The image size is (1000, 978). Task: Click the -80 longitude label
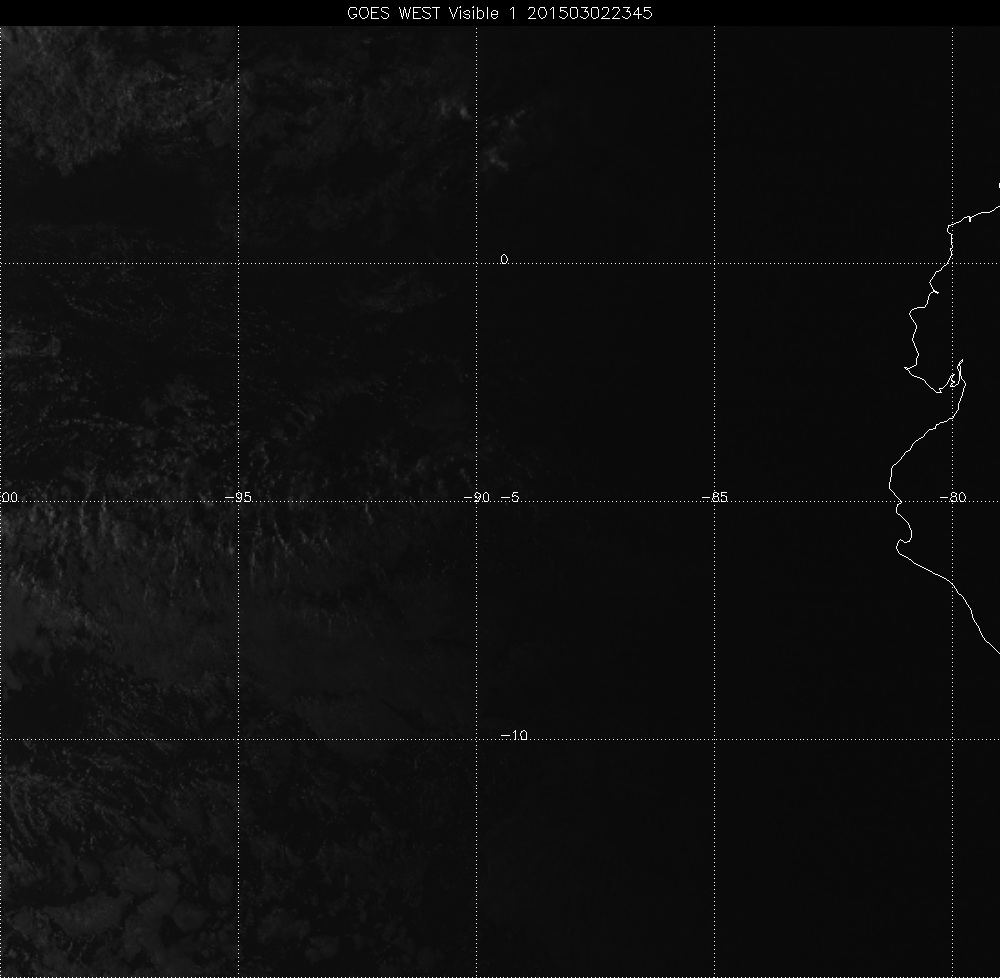click(x=953, y=497)
